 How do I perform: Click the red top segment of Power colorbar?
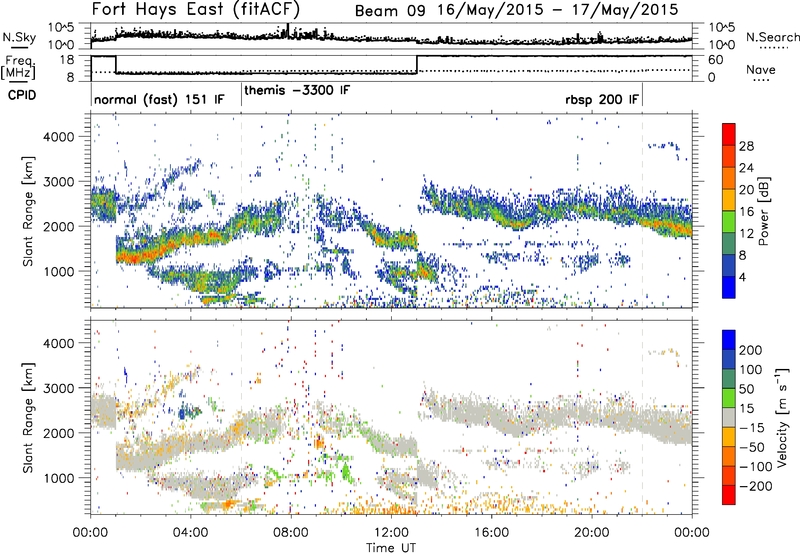(x=729, y=134)
